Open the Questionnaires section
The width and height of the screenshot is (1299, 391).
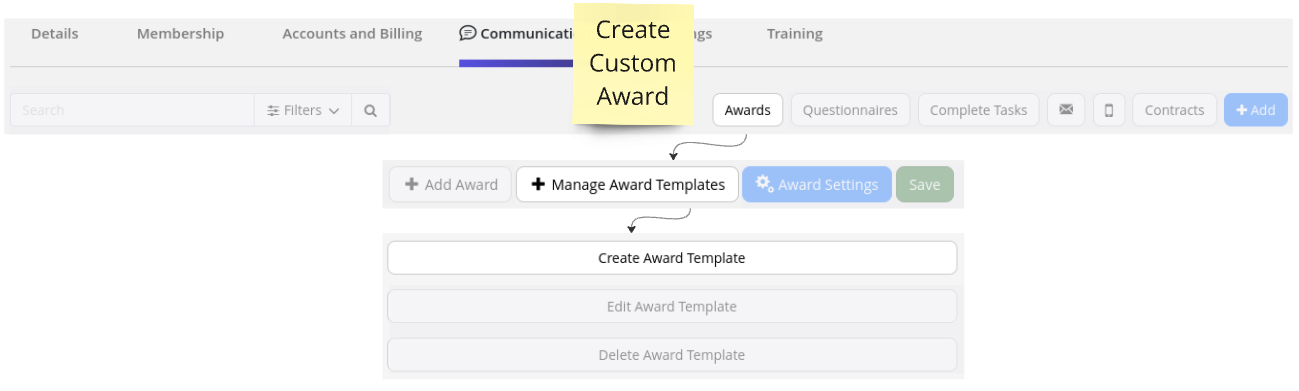(x=850, y=110)
